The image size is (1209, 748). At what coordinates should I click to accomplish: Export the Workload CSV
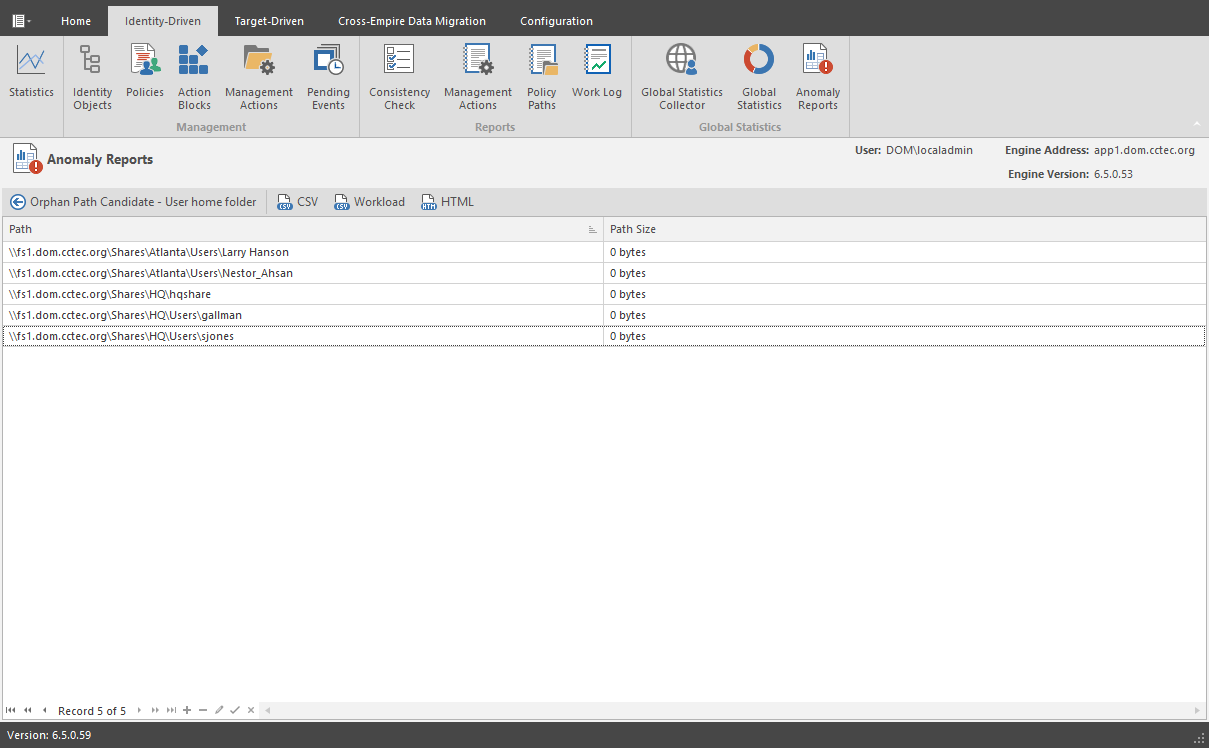(x=369, y=202)
